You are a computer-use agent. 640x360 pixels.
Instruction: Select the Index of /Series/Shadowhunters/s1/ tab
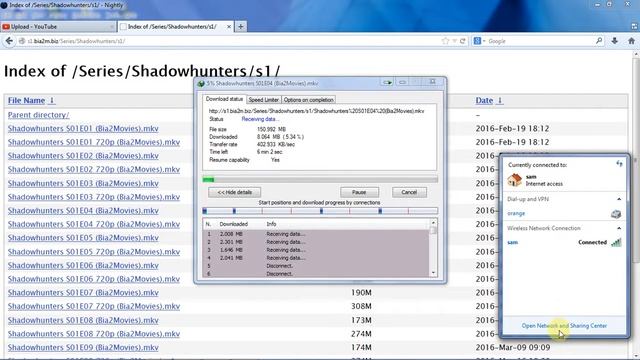176,27
